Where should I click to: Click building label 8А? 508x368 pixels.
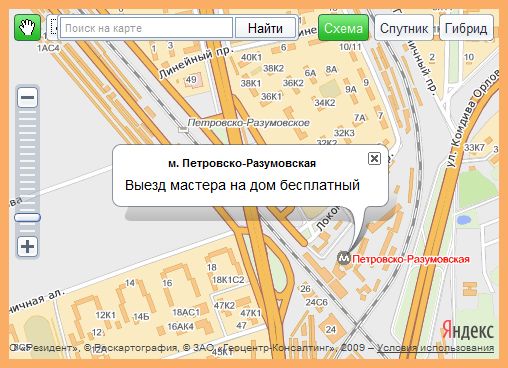(x=331, y=69)
